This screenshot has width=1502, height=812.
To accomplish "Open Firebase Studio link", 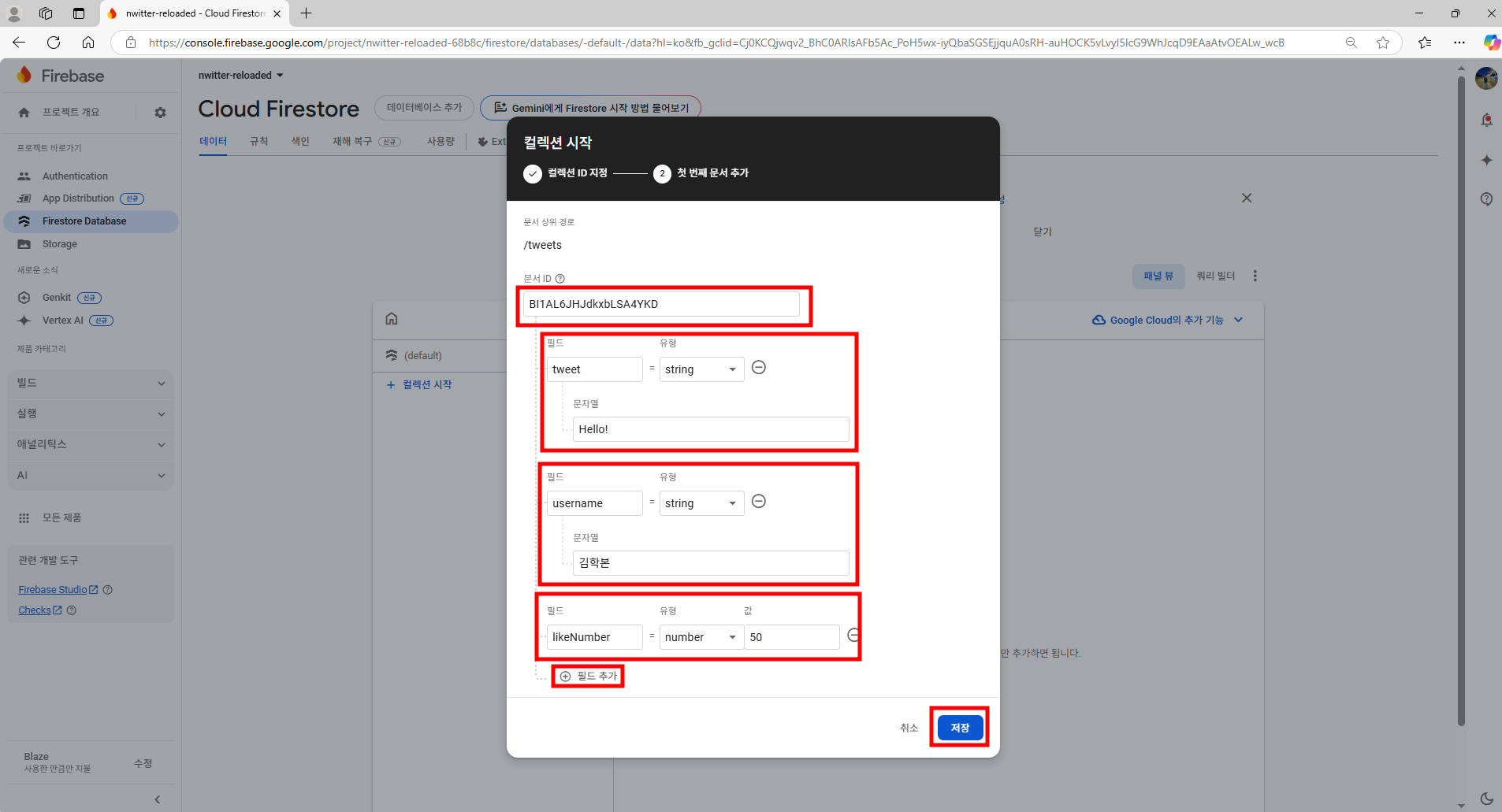I will [58, 590].
